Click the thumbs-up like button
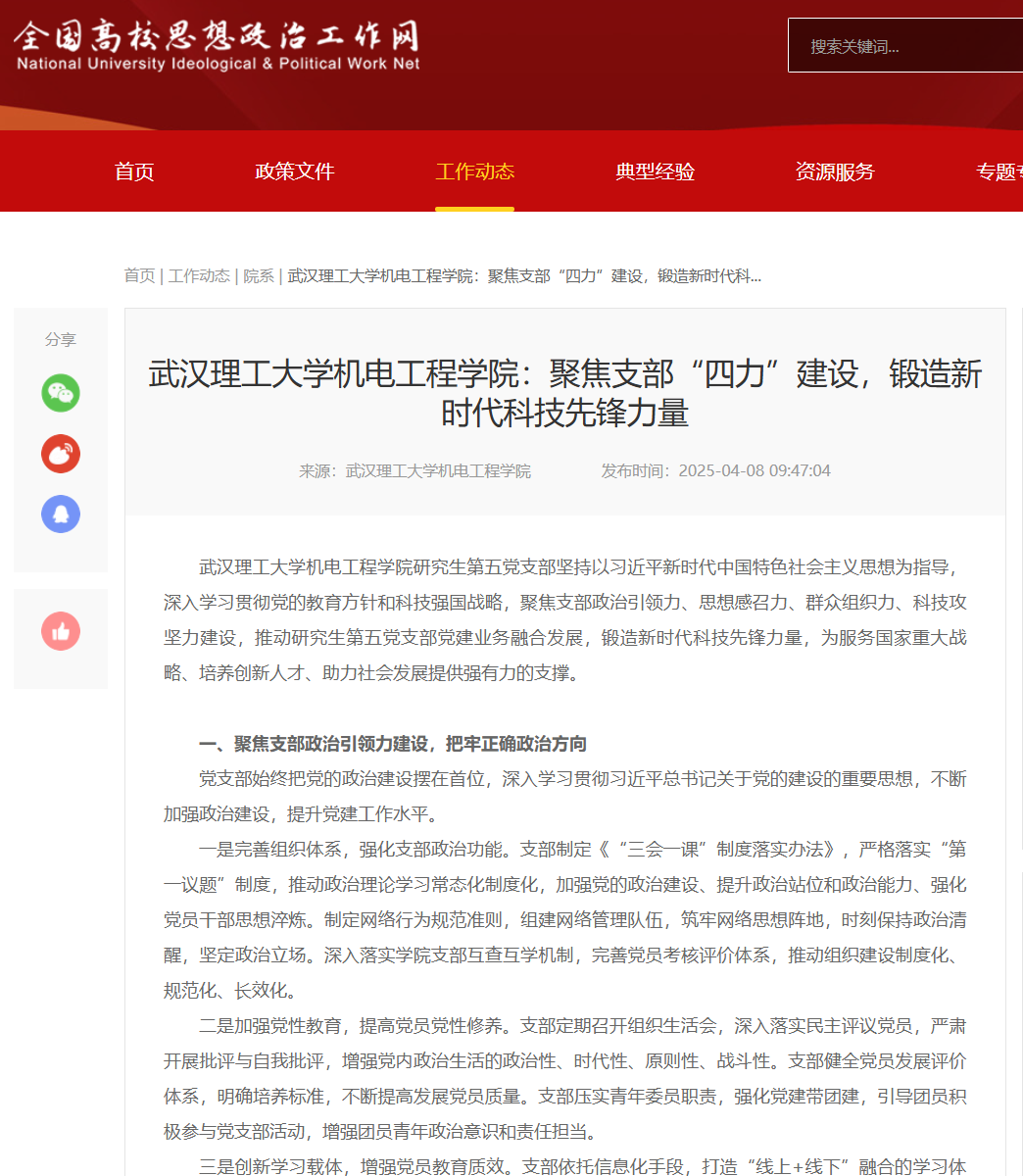The width and height of the screenshot is (1023, 1176). pyautogui.click(x=61, y=632)
